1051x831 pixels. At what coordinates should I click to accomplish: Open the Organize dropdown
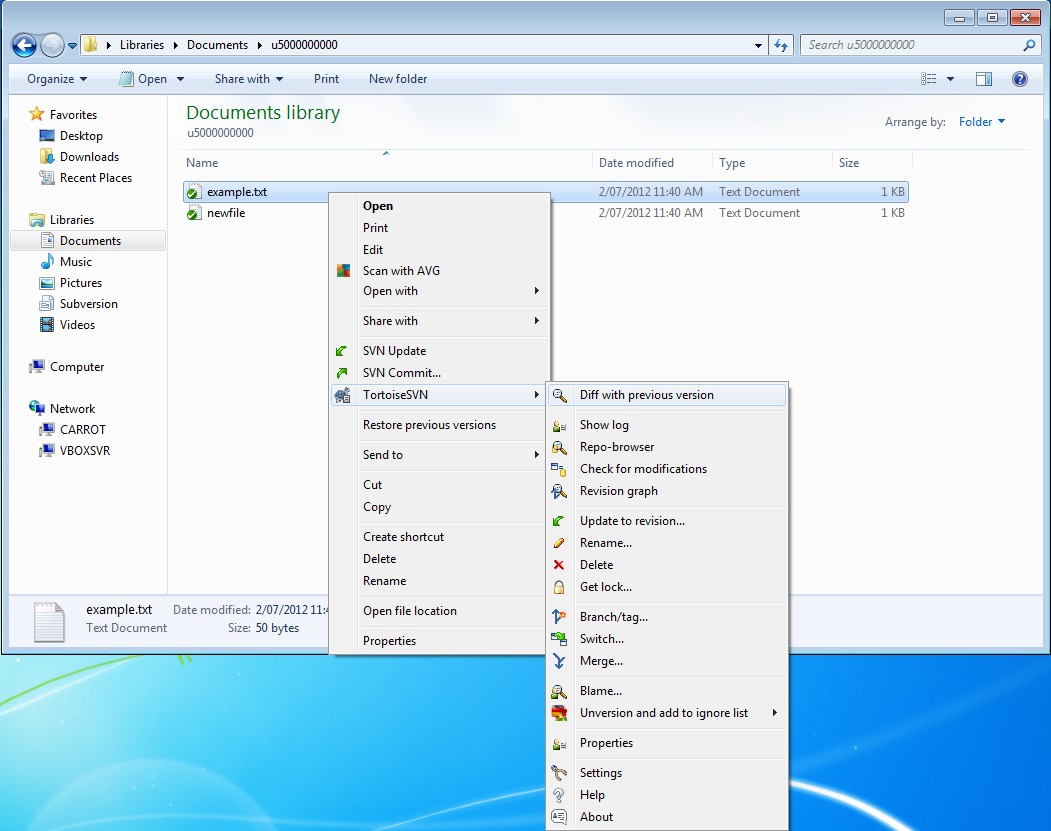coord(56,79)
